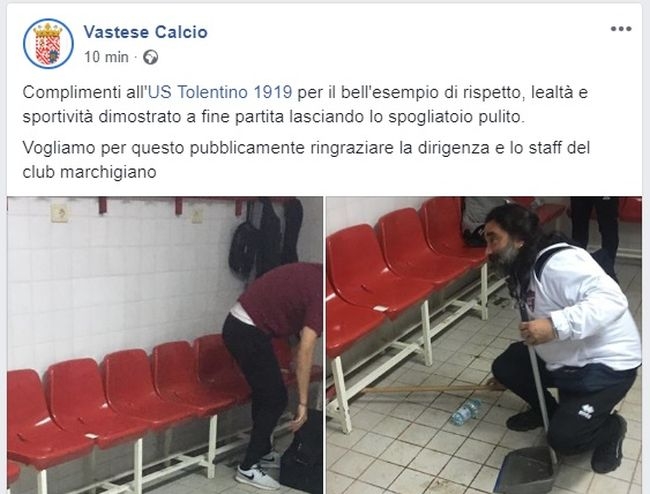Image resolution: width=650 pixels, height=494 pixels.
Task: Click the wall socket on white tiles
Action: click(x=59, y=213)
